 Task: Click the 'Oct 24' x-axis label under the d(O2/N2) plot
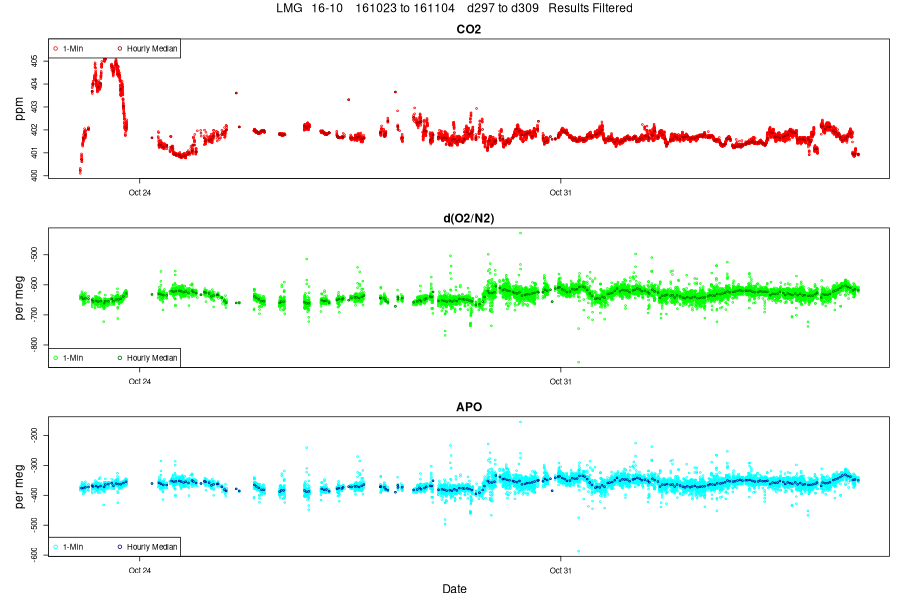[139, 381]
